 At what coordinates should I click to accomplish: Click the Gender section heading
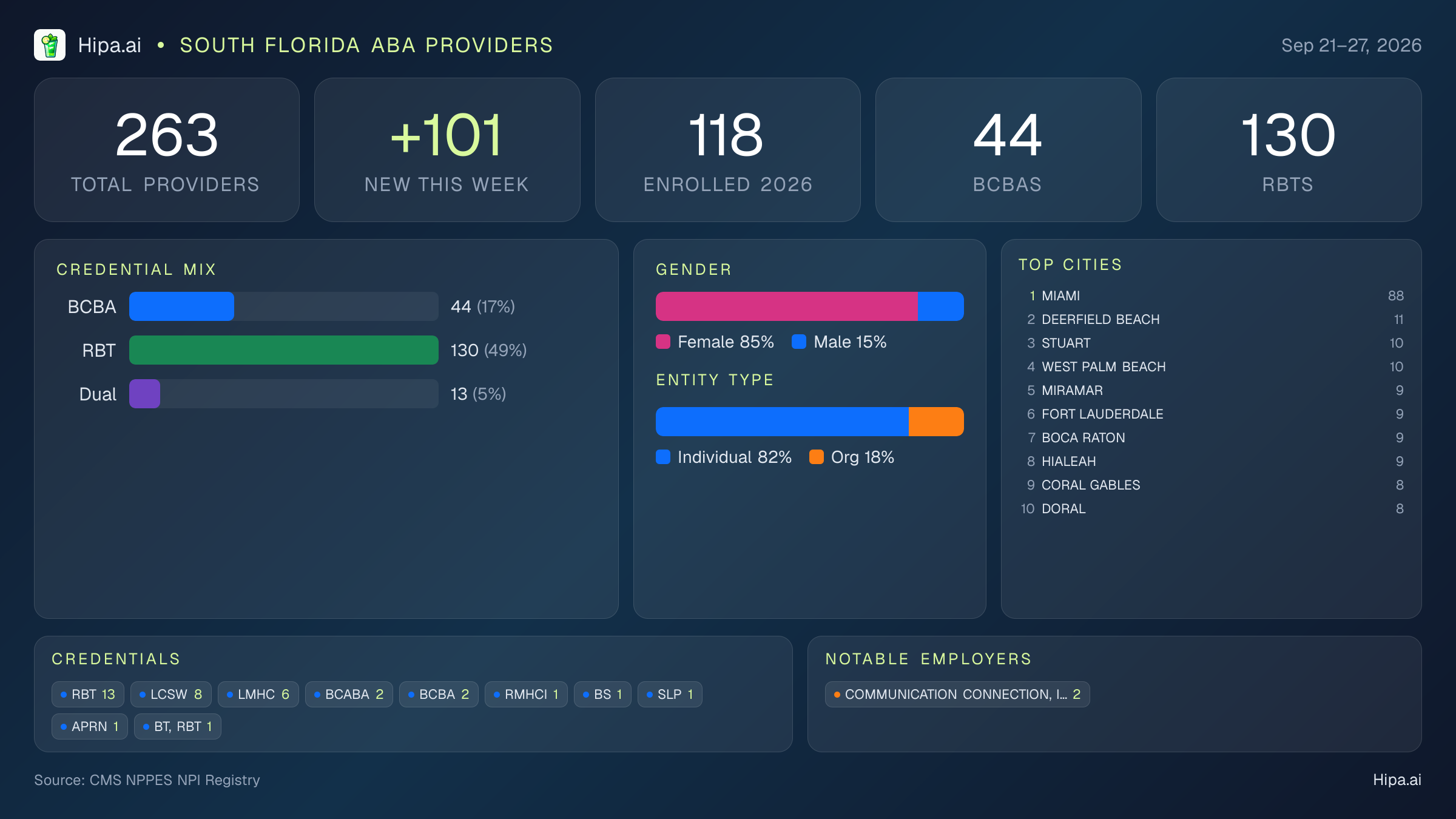click(693, 269)
